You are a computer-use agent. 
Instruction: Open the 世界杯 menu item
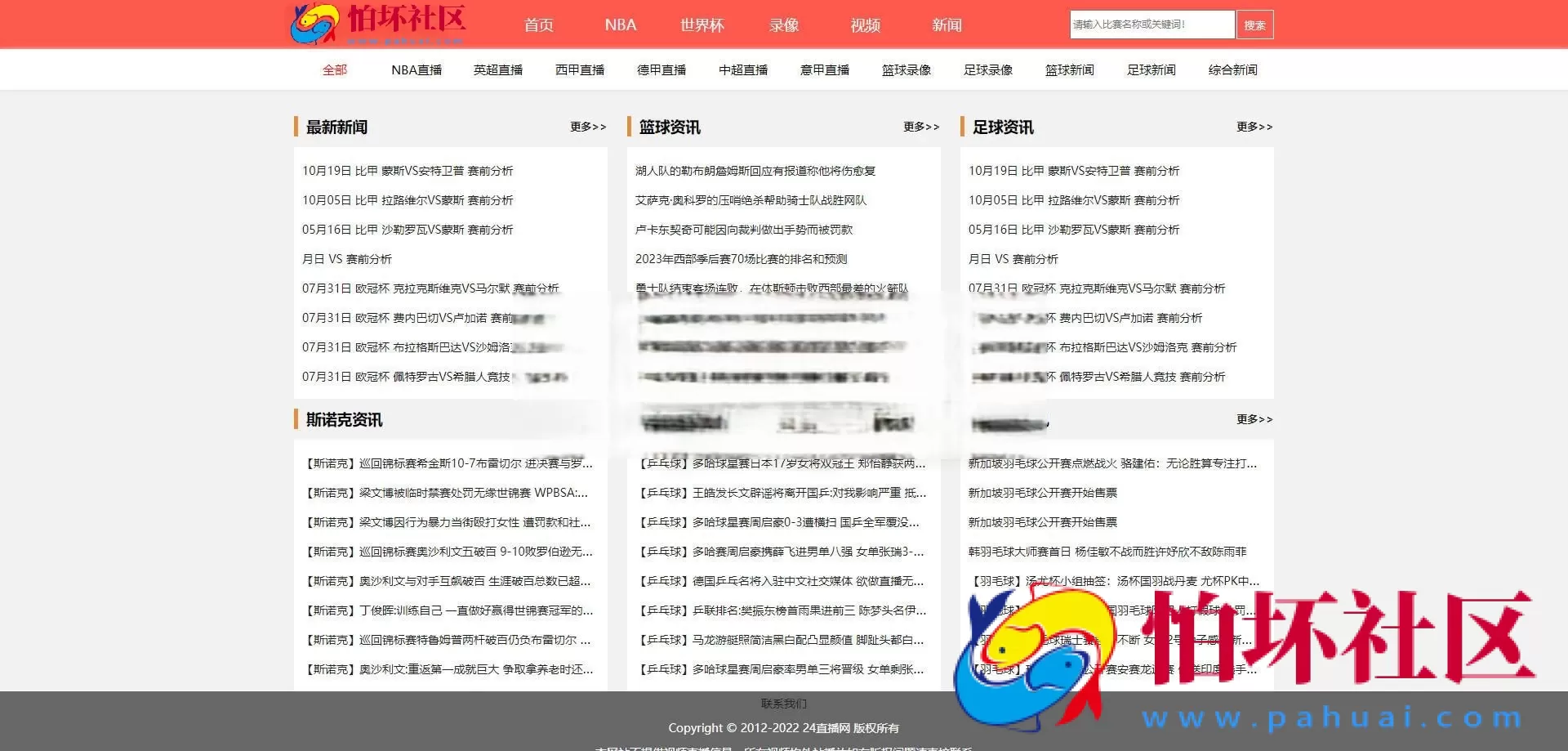[701, 25]
